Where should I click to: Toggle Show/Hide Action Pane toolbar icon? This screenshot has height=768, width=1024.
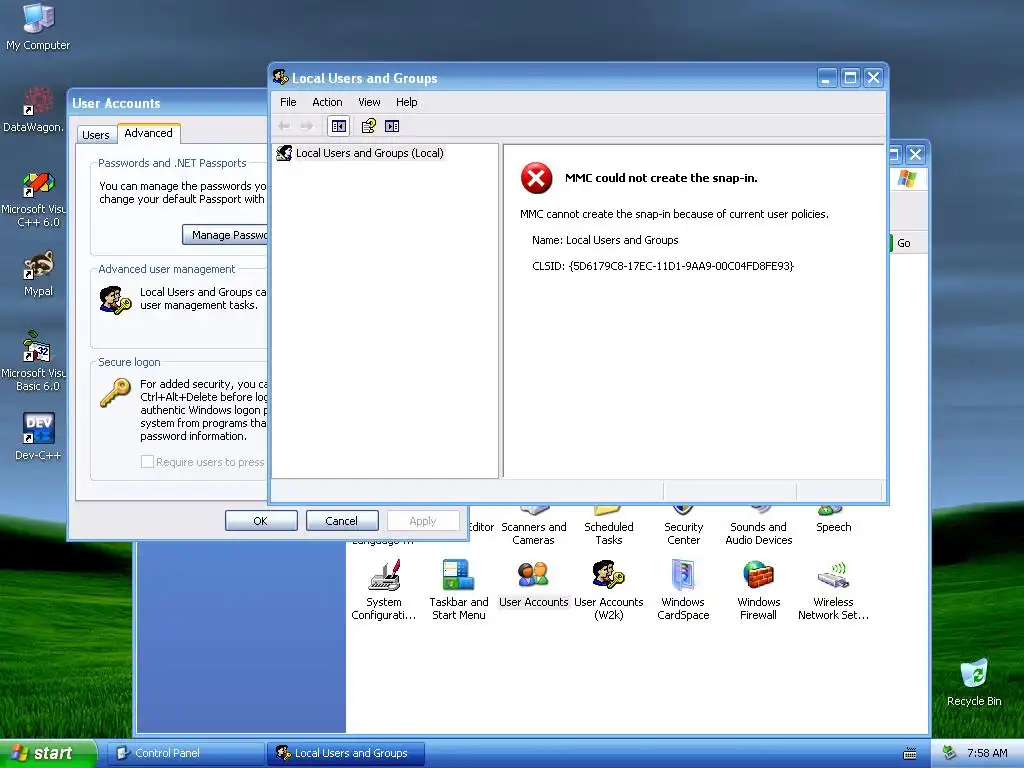pyautogui.click(x=392, y=126)
